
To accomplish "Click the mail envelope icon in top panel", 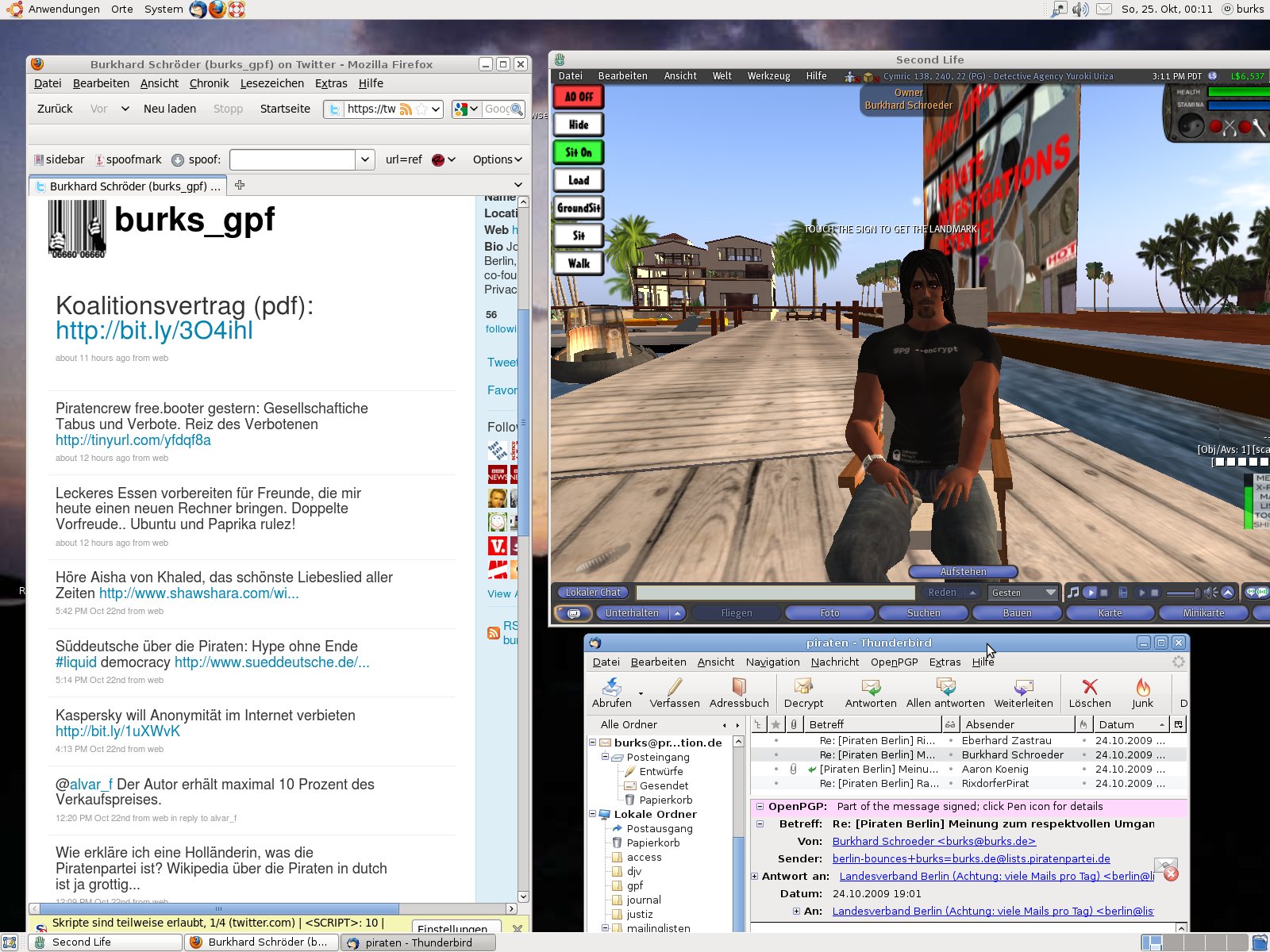I will (x=1104, y=10).
